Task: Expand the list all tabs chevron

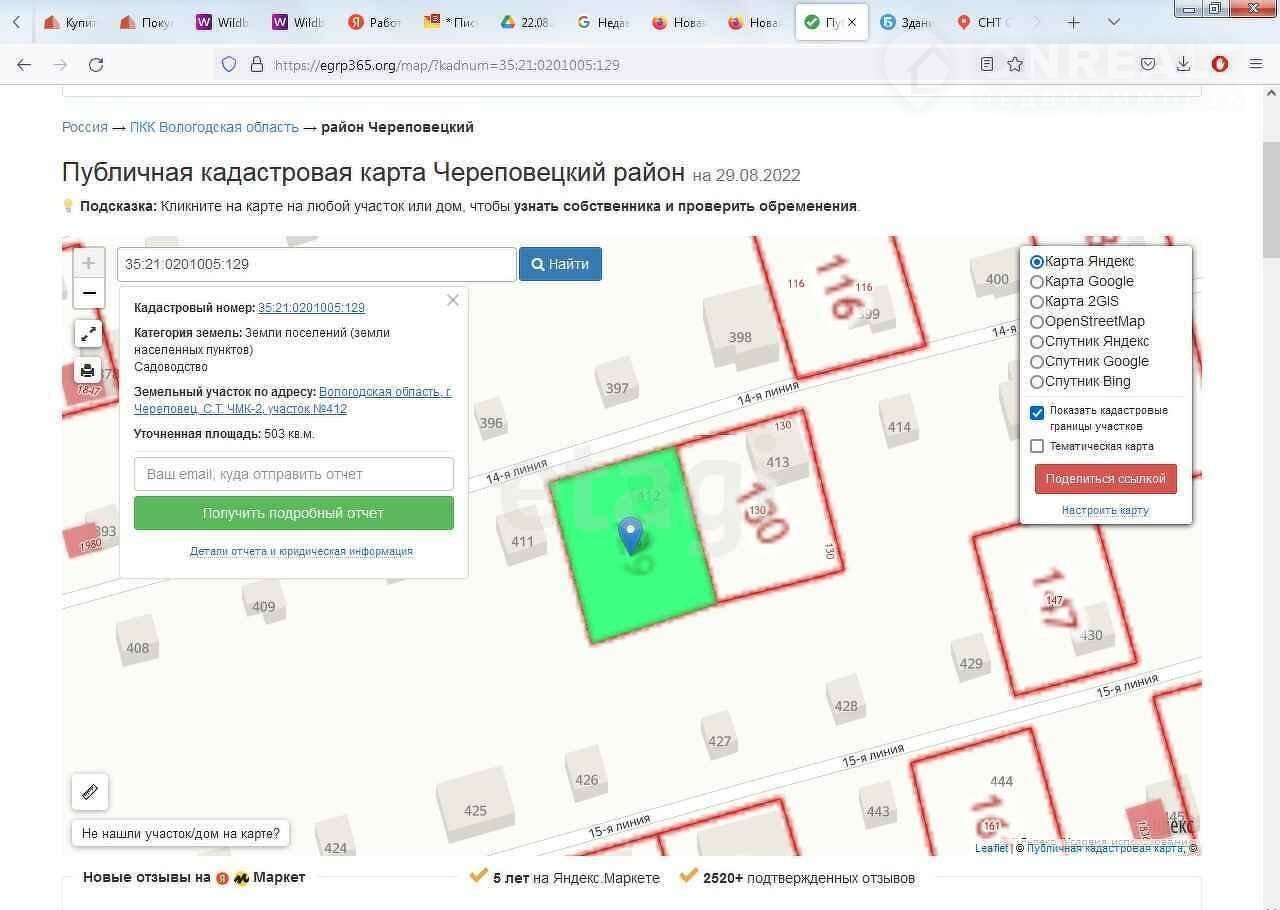Action: (1114, 22)
